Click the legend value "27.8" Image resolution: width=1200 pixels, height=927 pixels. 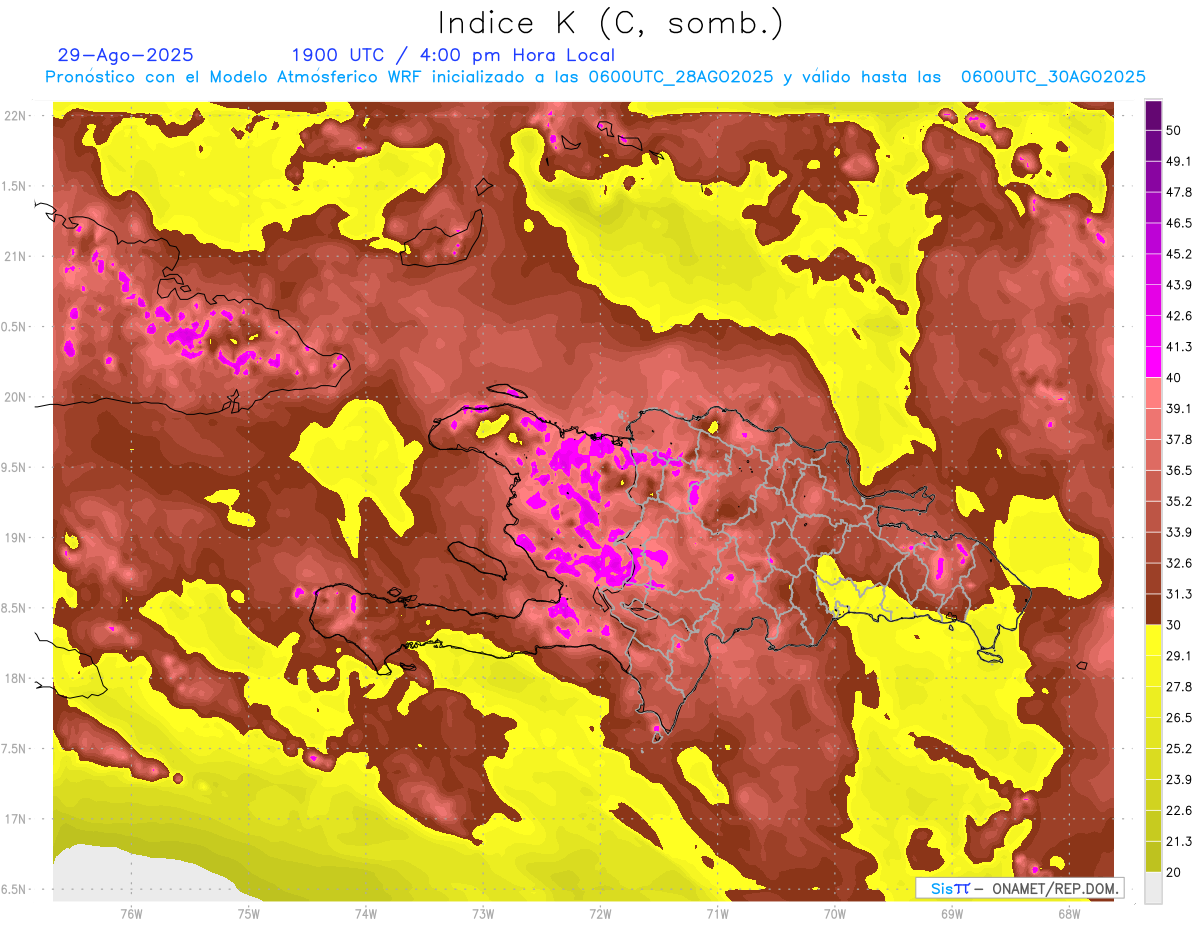click(1178, 687)
